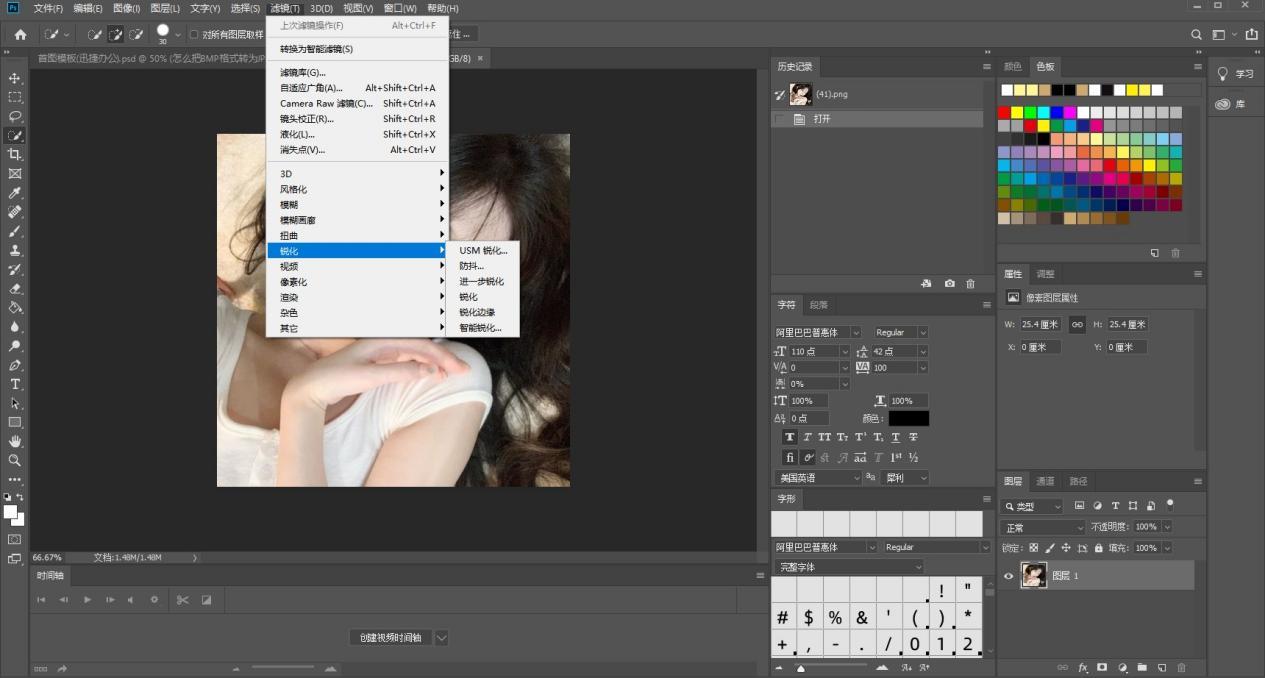The width and height of the screenshot is (1265, 678).
Task: Open the 美国英语 language dropdown
Action: pos(818,478)
